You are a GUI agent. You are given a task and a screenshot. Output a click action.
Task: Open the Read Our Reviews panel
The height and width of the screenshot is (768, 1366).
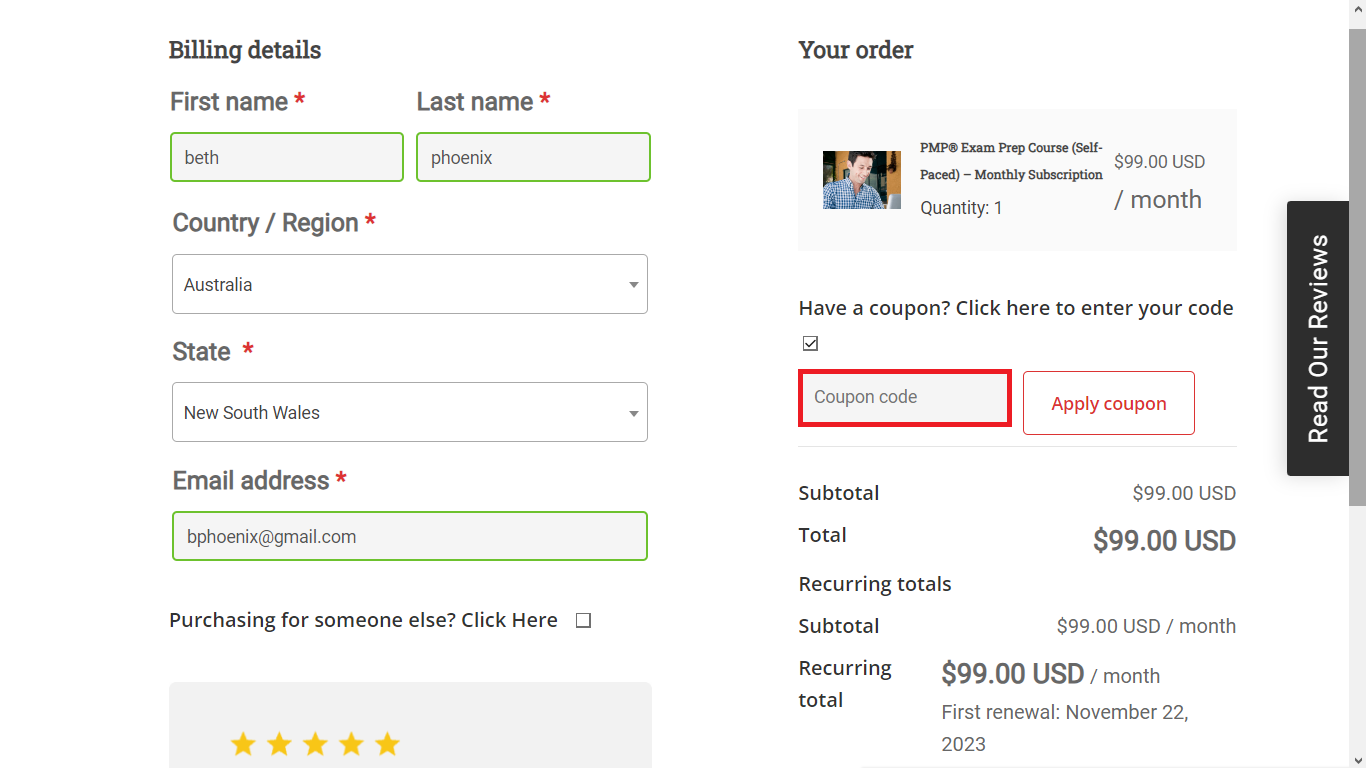tap(1318, 337)
